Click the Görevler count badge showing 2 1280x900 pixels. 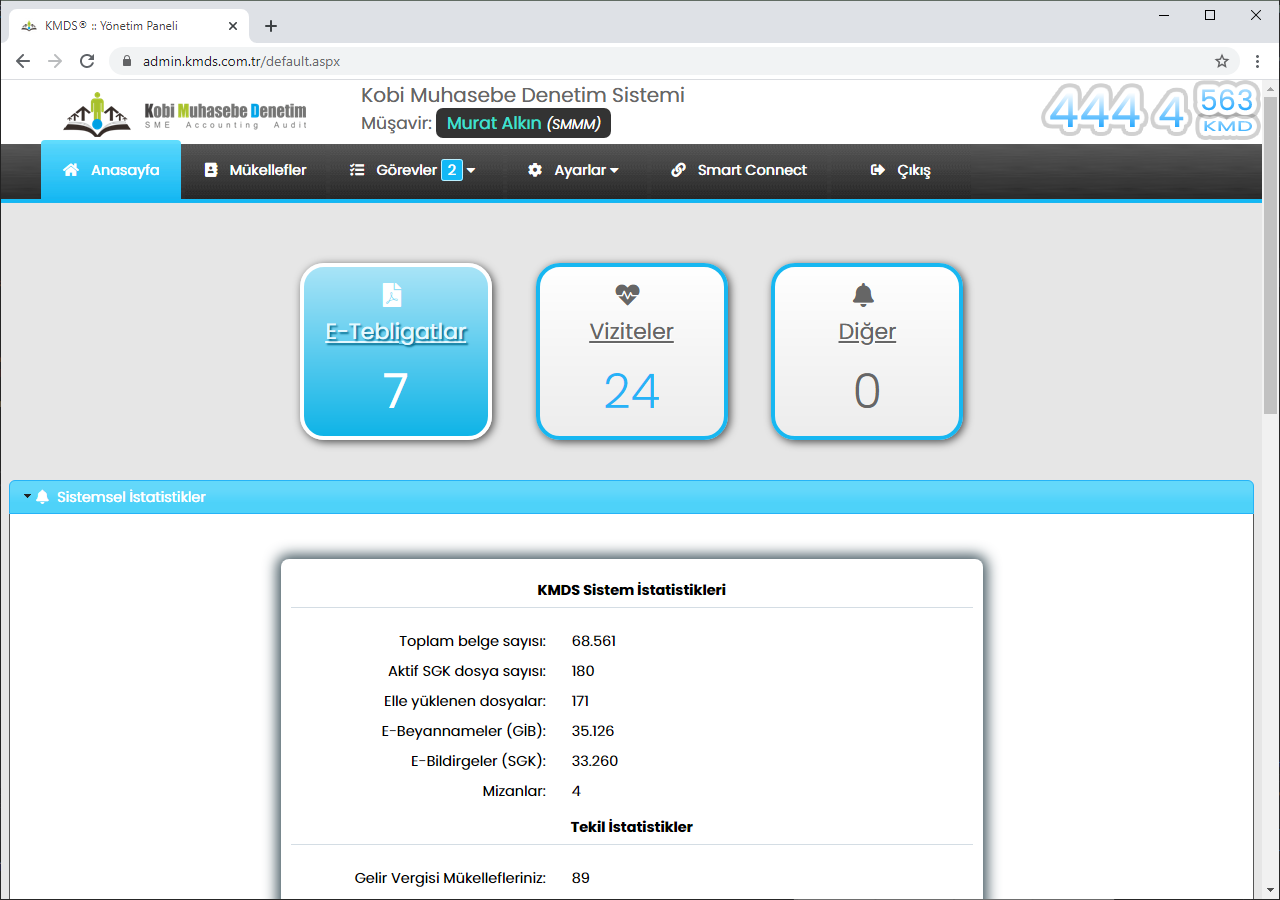tap(452, 170)
